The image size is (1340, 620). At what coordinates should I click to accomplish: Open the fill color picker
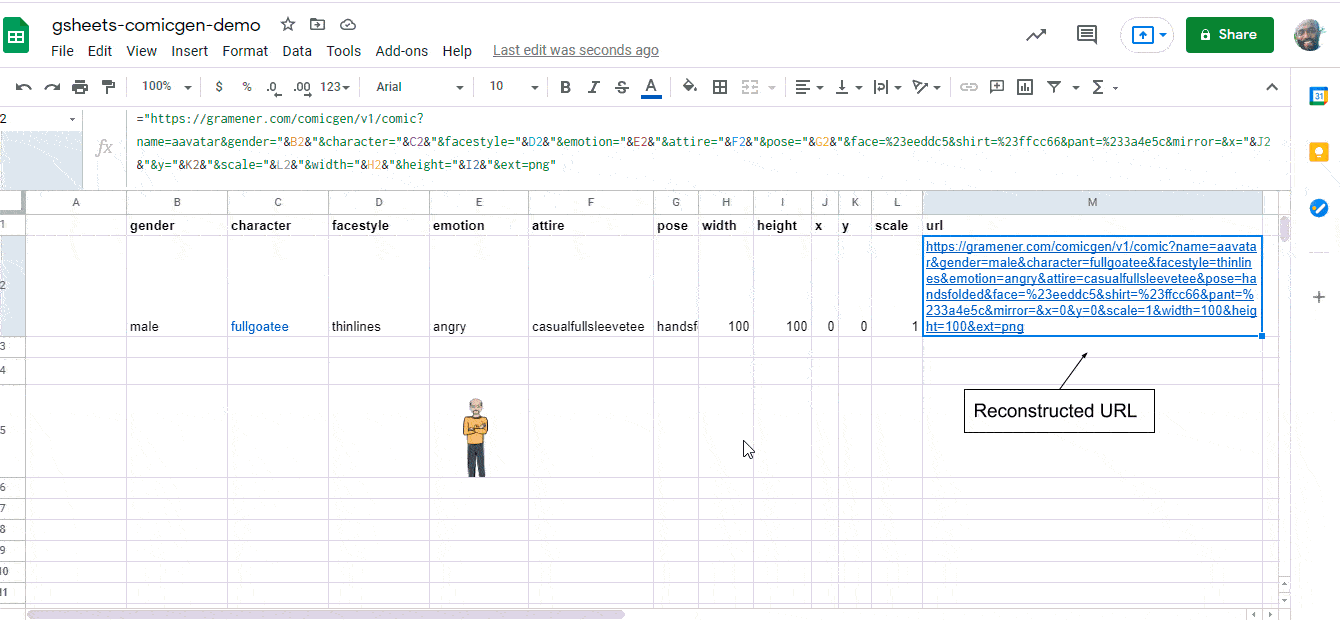coord(689,87)
